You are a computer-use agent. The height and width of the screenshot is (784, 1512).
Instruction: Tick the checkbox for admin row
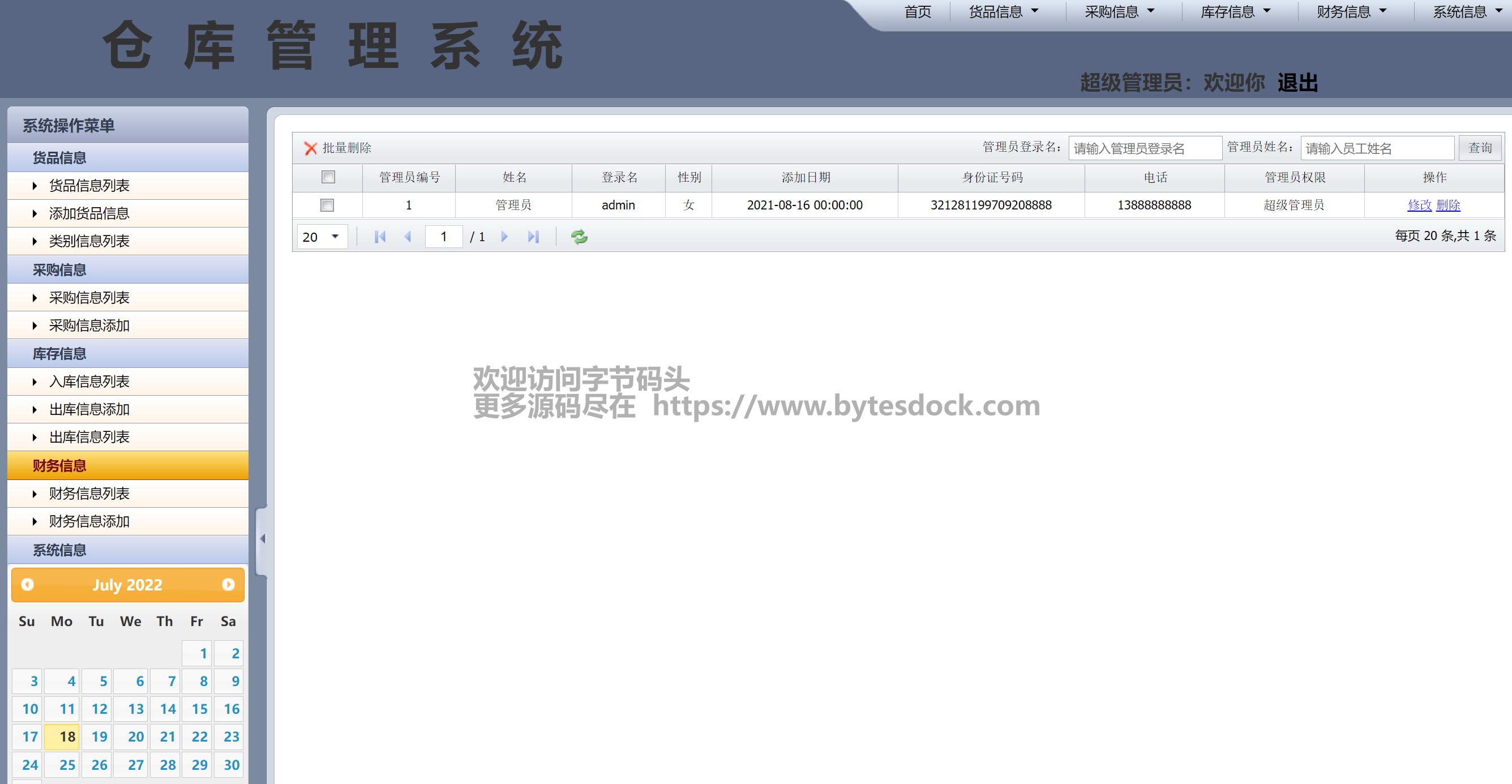[x=327, y=205]
